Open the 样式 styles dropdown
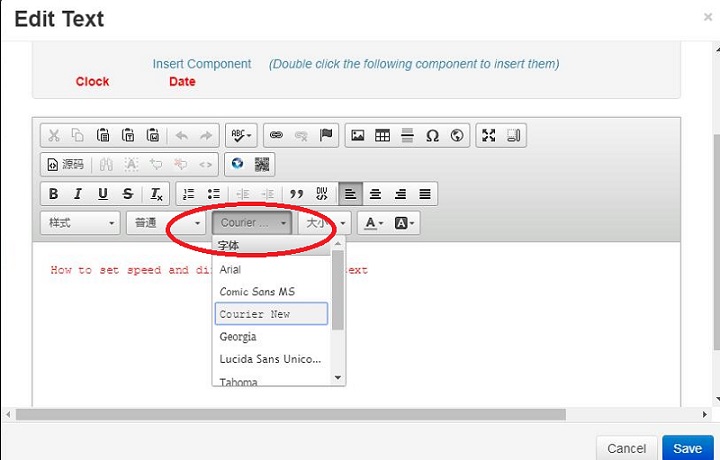This screenshot has height=460, width=720. pos(80,223)
